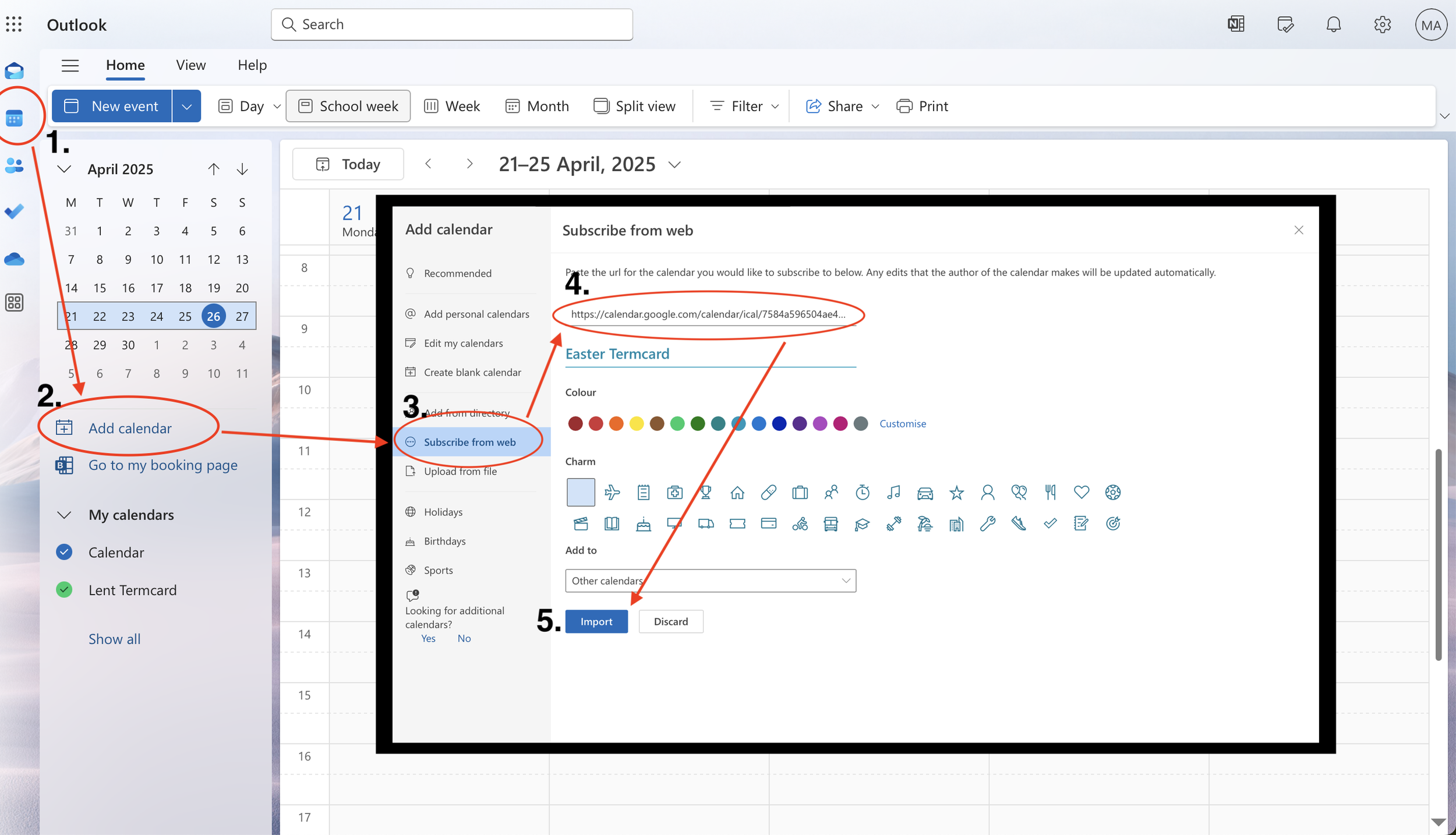Image resolution: width=1456 pixels, height=835 pixels.
Task: Collapse the My calendars group
Action: click(x=64, y=515)
